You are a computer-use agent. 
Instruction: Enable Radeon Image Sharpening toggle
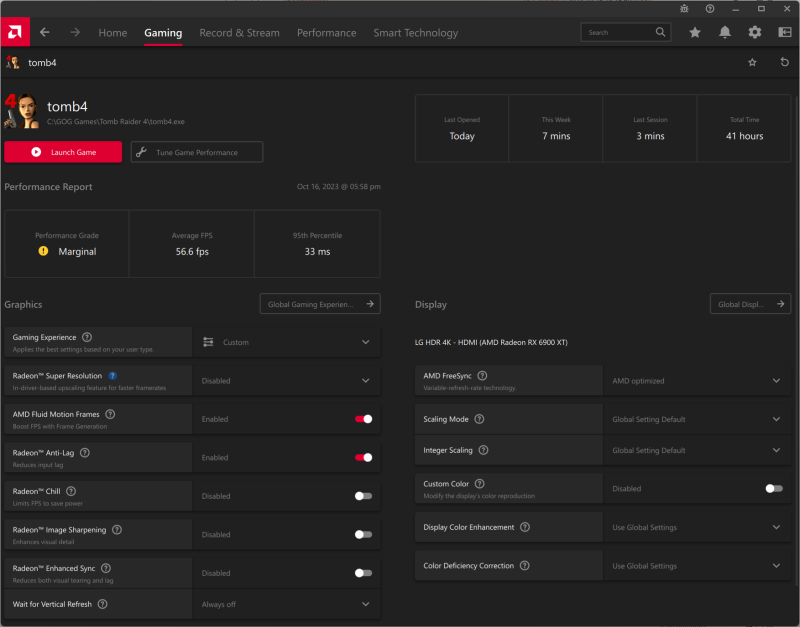(363, 534)
